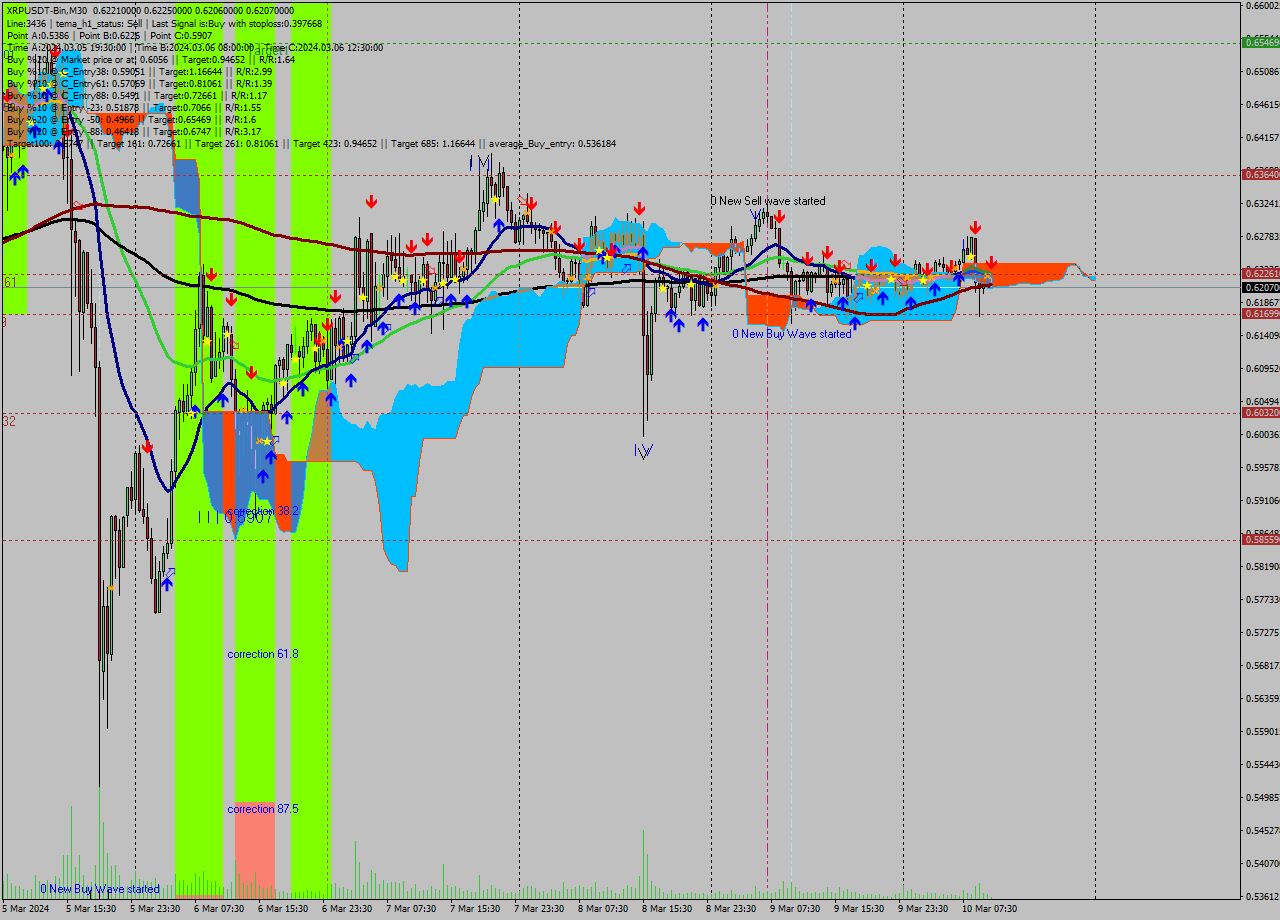1280x920 pixels.
Task: Click the '5 Mar 2024' date label
Action: click(25, 909)
